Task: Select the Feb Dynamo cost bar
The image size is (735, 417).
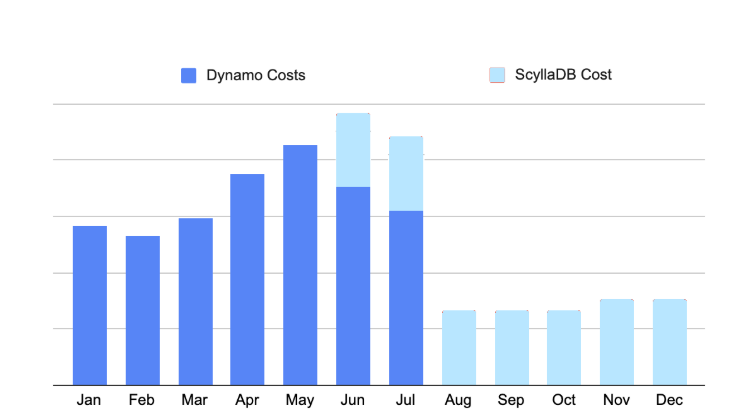Action: pyautogui.click(x=143, y=311)
